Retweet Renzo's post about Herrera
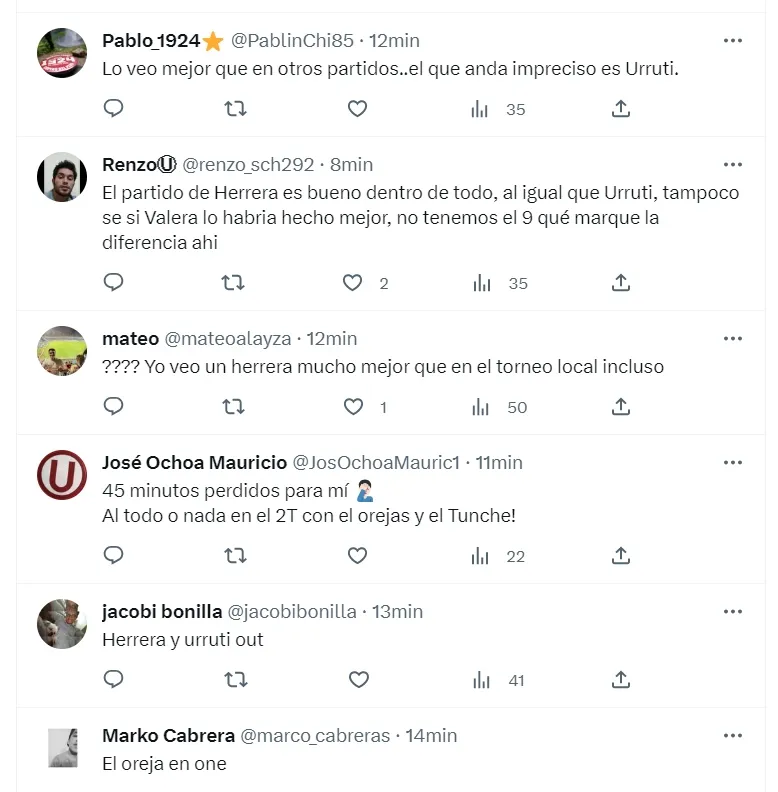Screen dimensions: 778x792 point(234,283)
